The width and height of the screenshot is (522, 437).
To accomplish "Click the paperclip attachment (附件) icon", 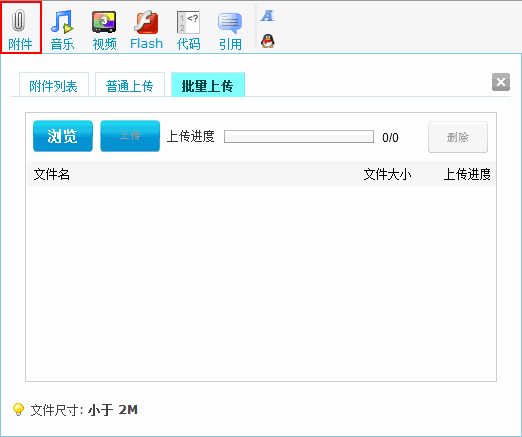I will point(19,20).
